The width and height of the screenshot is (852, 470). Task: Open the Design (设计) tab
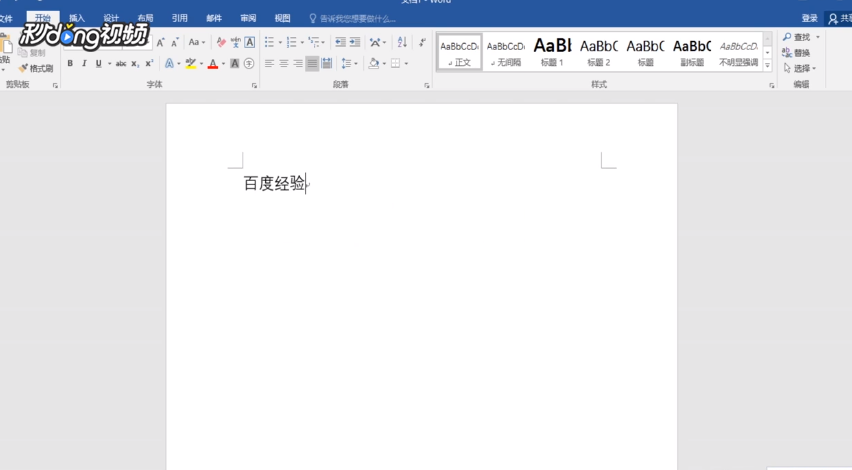(x=111, y=18)
